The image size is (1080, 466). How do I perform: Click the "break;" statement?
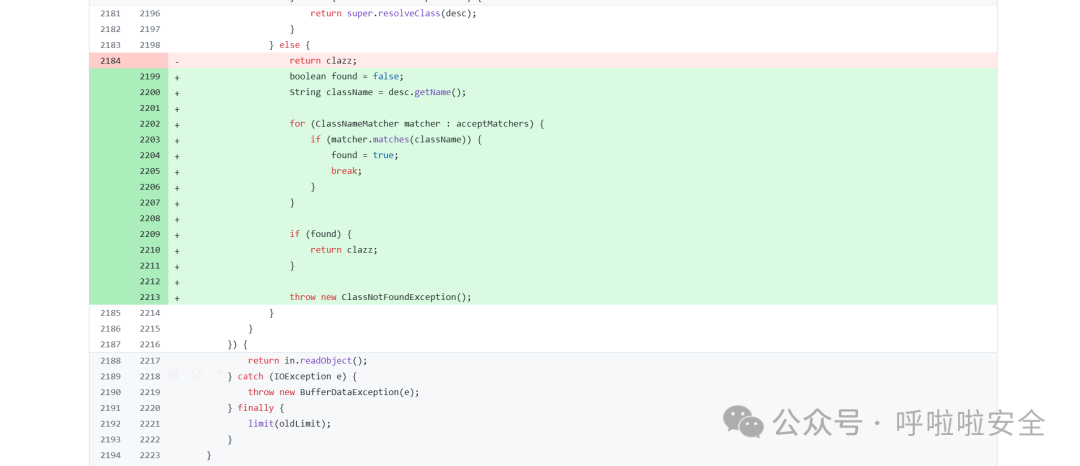tap(346, 171)
